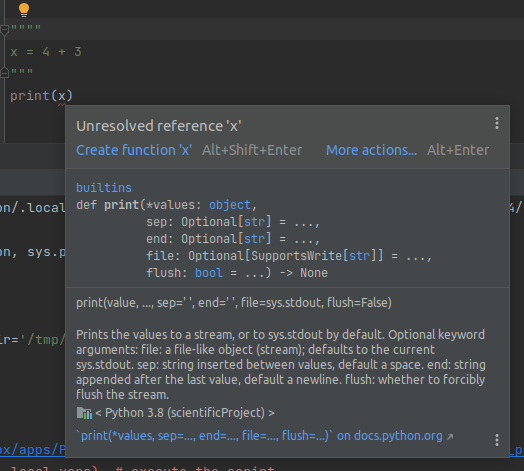Click the unresolved 'x' in print(x)
Viewport: 524px width, 471px height.
tap(62, 96)
